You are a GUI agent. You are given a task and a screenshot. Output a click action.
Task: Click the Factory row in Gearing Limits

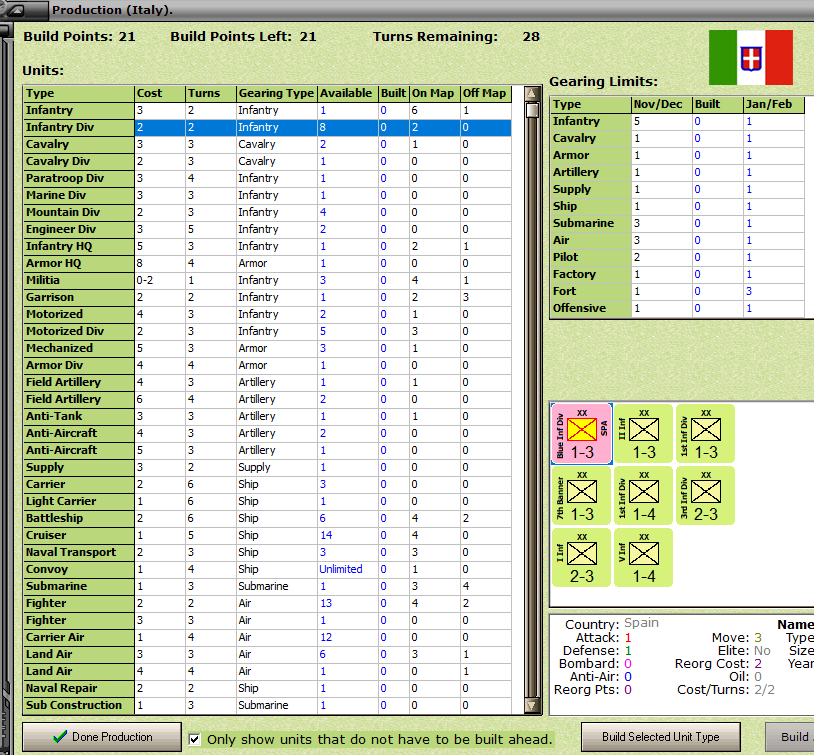coord(677,274)
